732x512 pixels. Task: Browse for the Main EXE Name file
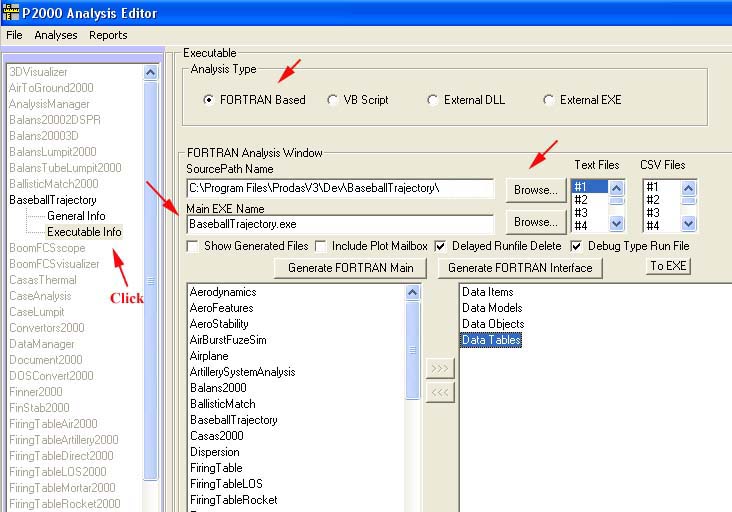point(535,222)
